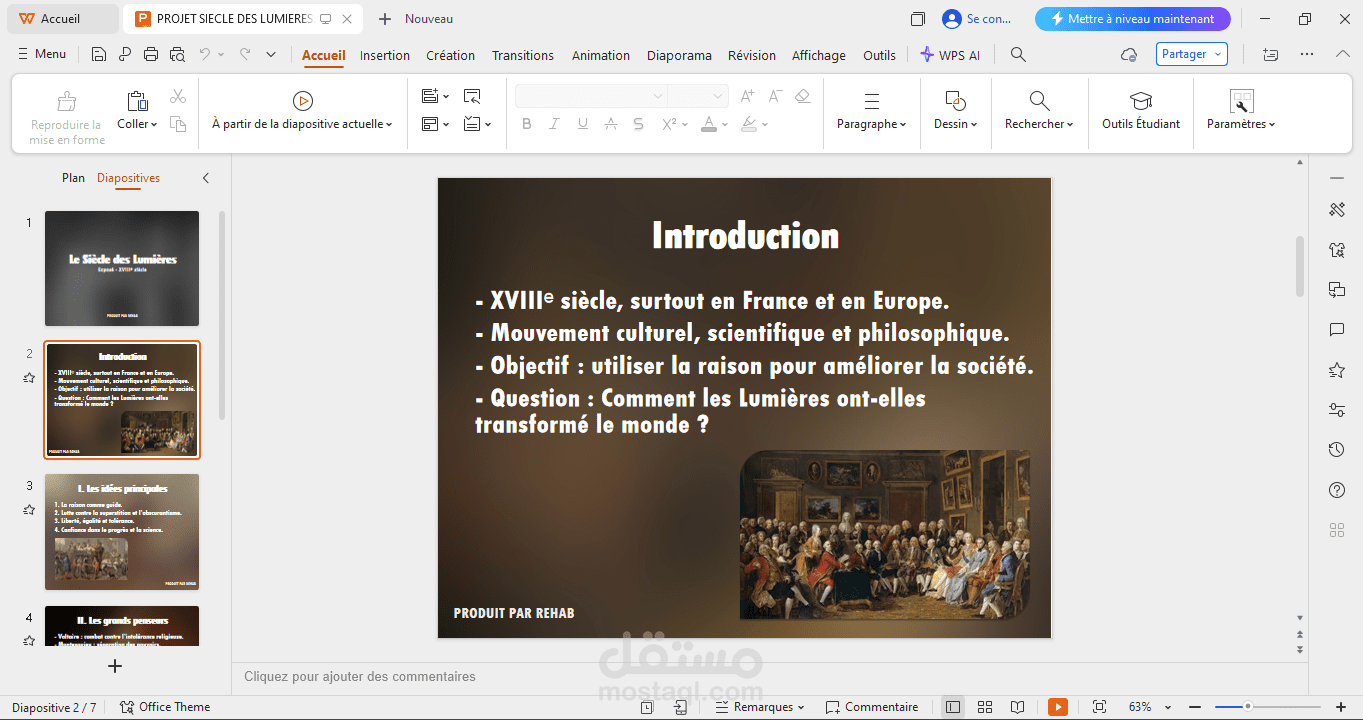Click Mettre à niveau maintenant button
The height and width of the screenshot is (720, 1363).
click(1132, 19)
